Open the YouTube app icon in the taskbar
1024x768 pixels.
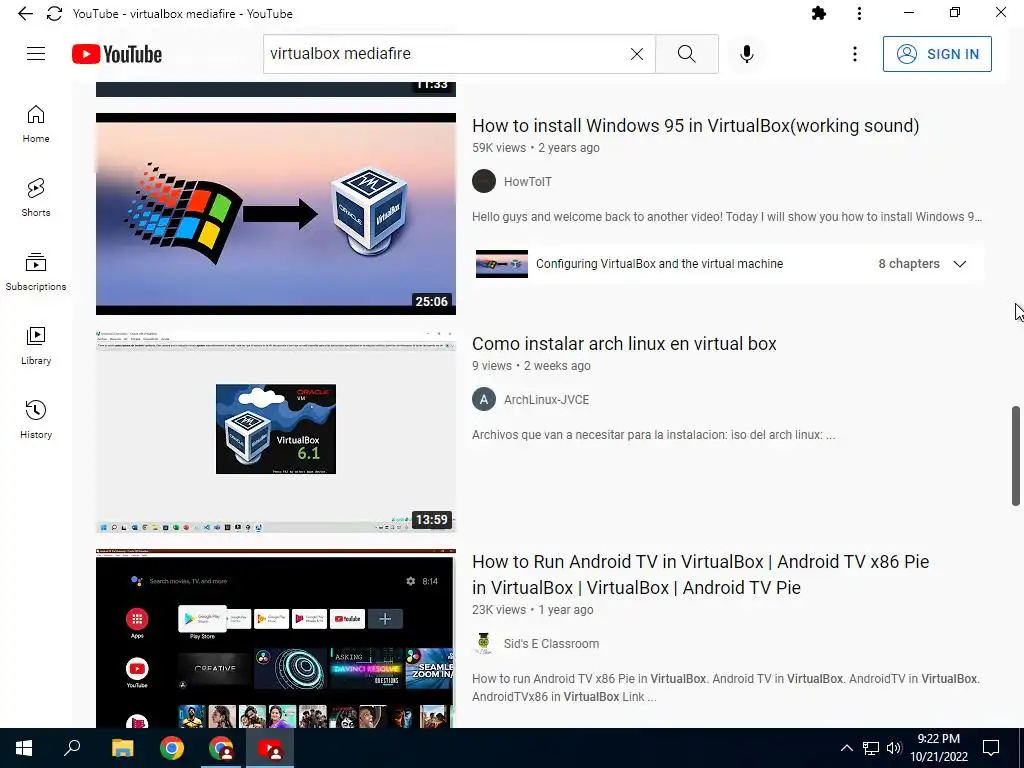coord(270,748)
